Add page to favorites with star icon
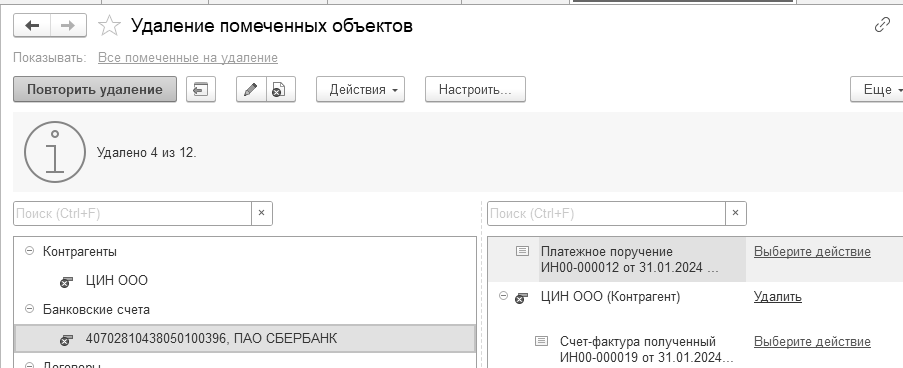The height and width of the screenshot is (368, 903). [109, 25]
